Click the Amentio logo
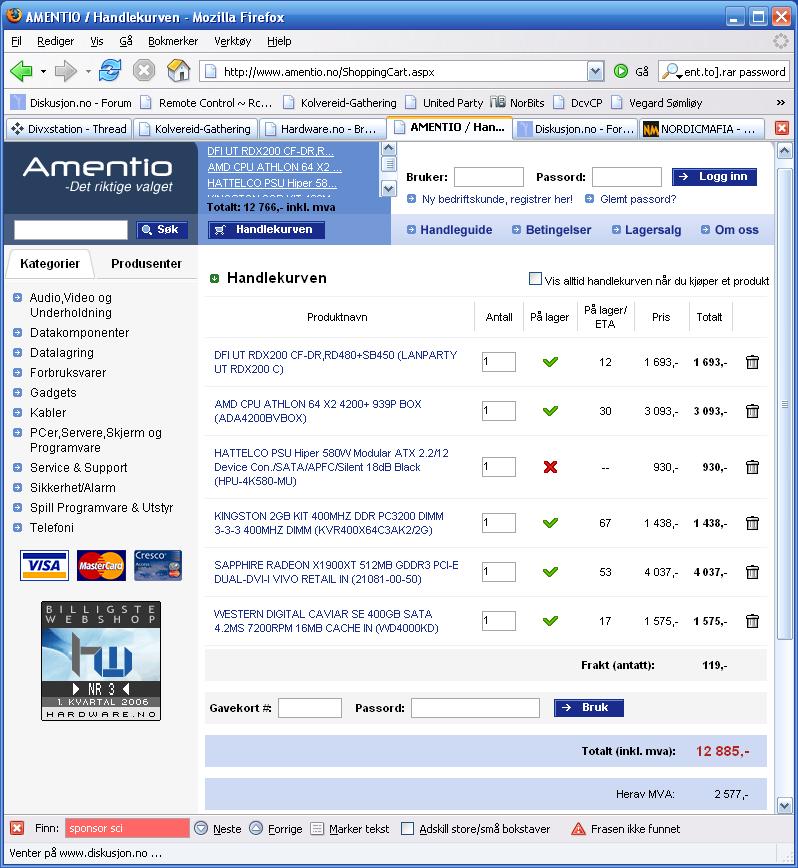Viewport: 798px width, 868px height. (99, 174)
